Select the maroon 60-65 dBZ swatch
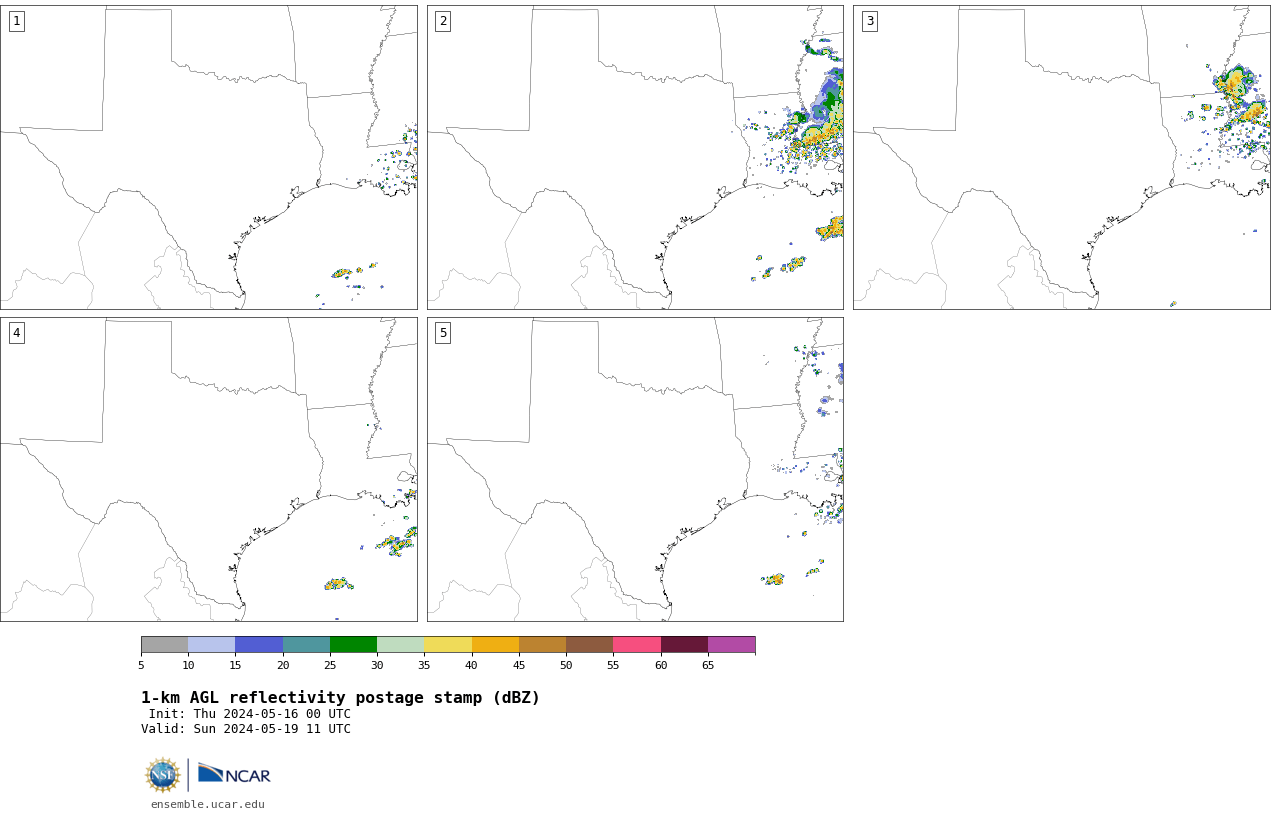 (684, 645)
